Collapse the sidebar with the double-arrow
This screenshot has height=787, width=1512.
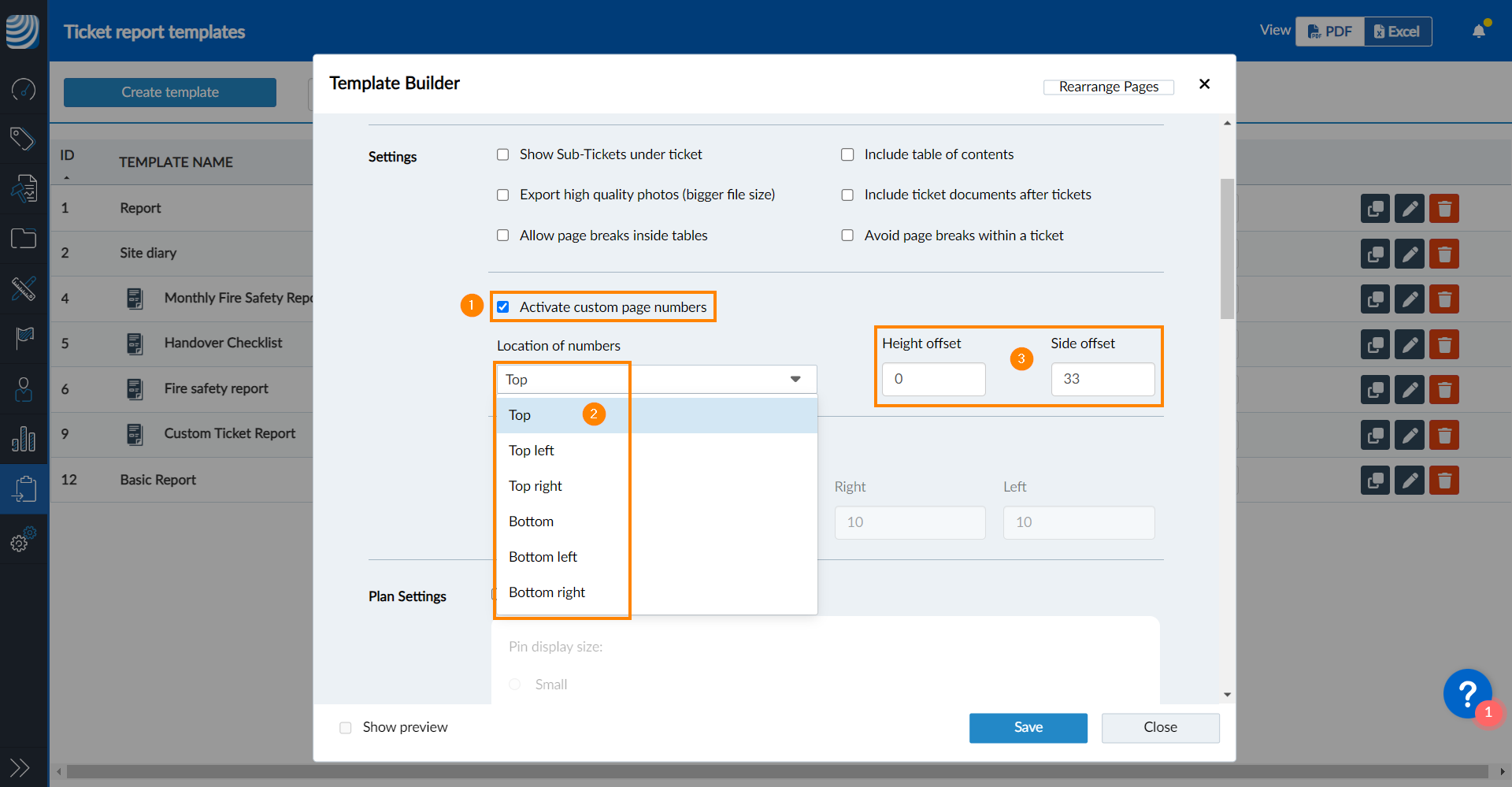[x=20, y=767]
